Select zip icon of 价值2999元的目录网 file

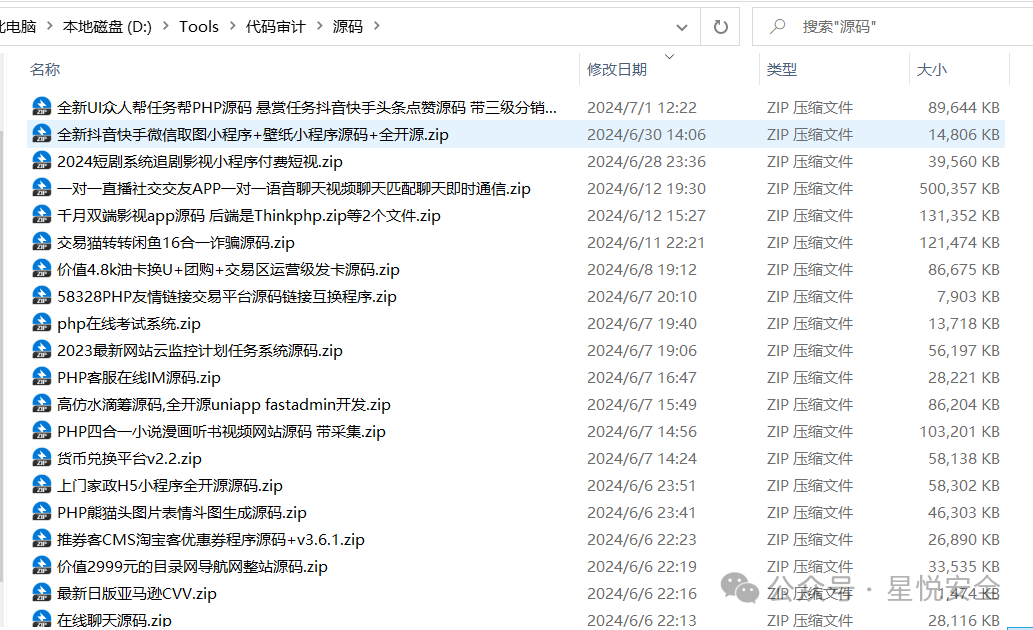coord(42,566)
